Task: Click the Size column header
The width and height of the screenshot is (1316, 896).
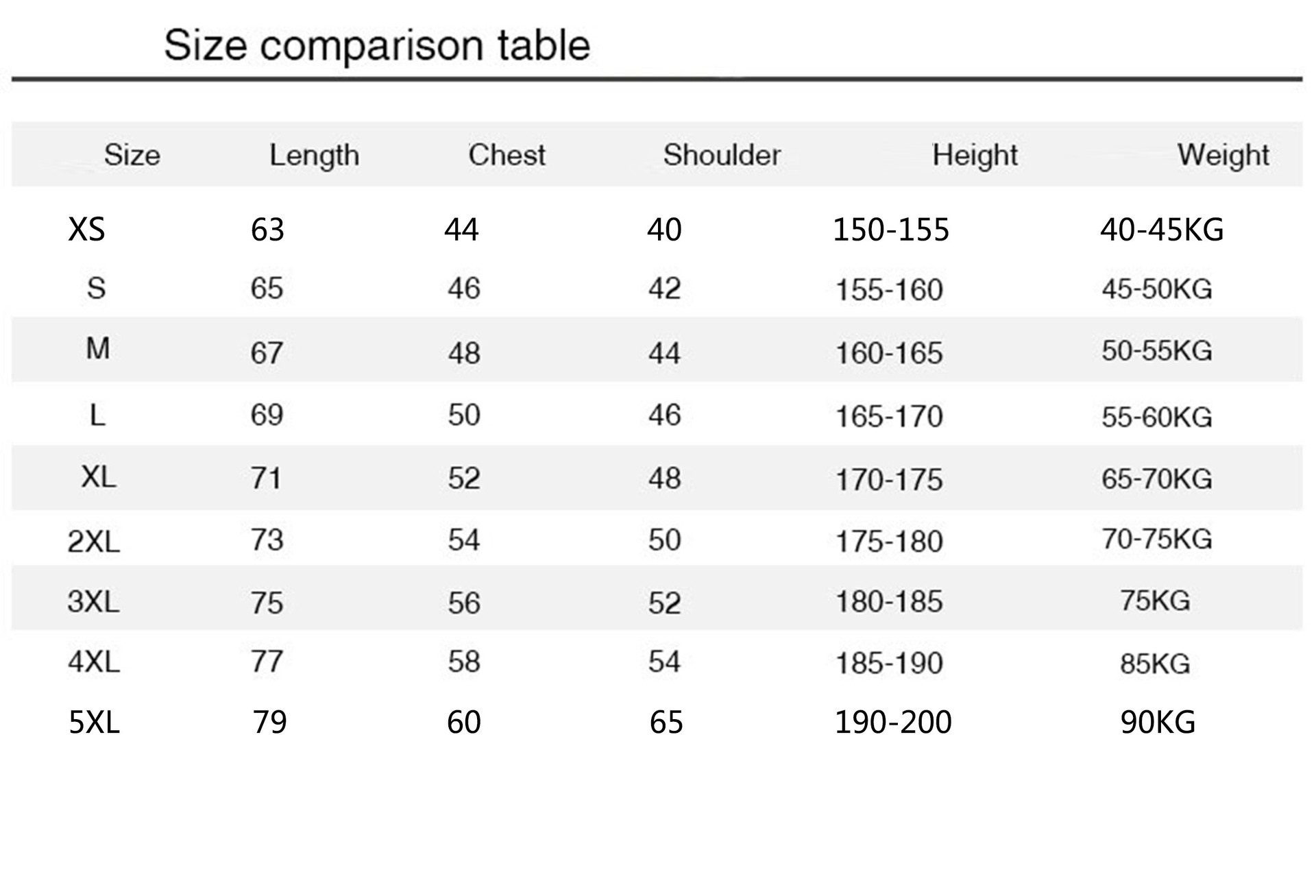Action: click(132, 156)
